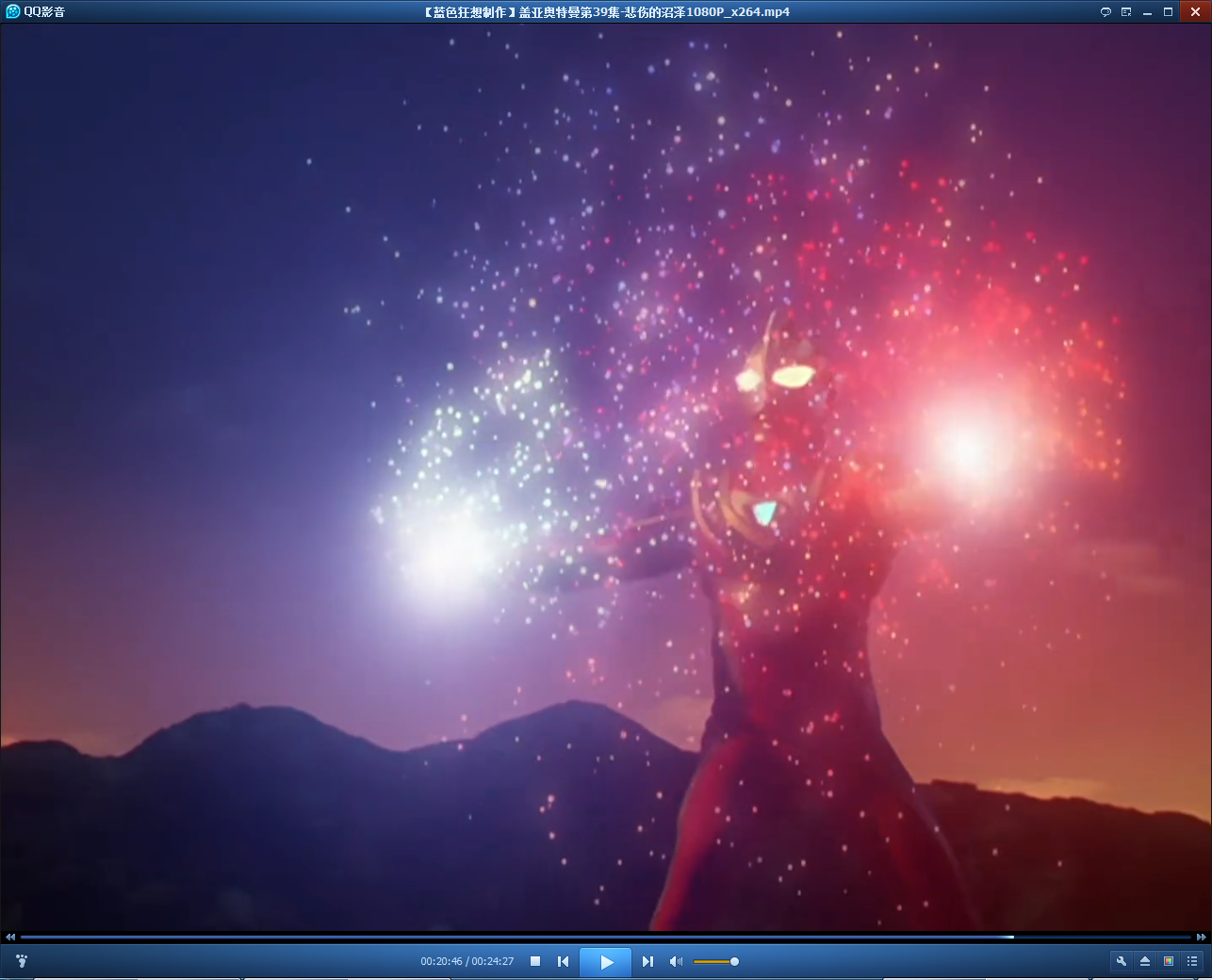Click the fast-forward arrows beside seek bar
The width and height of the screenshot is (1212, 980).
(x=1201, y=937)
